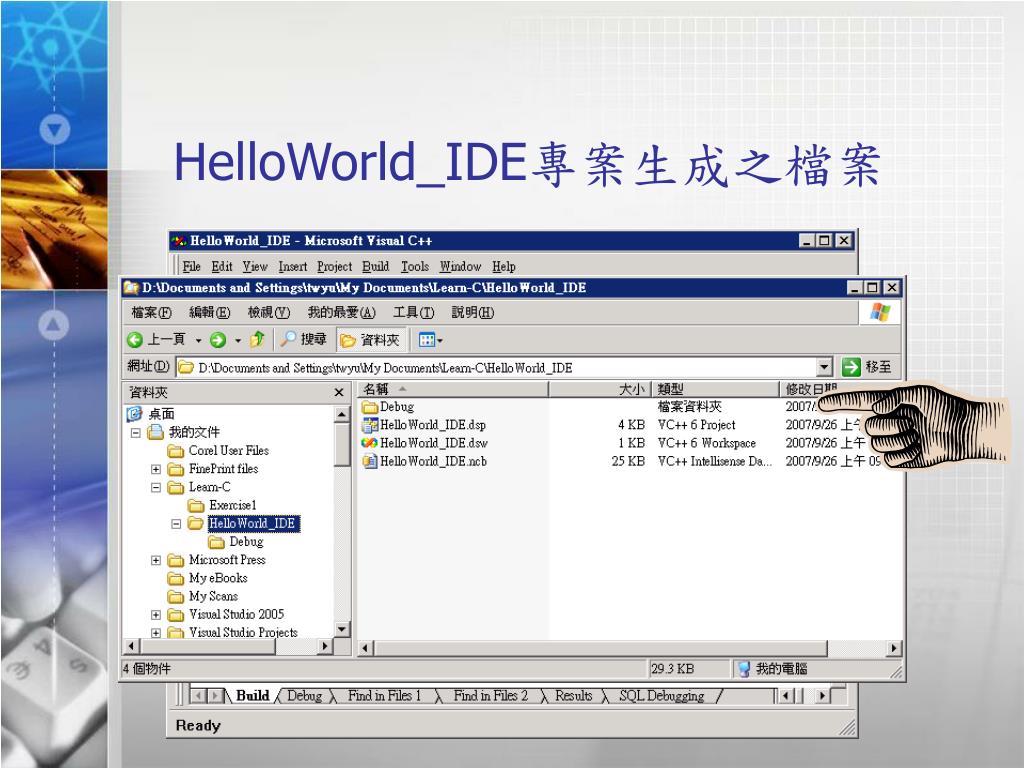Viewport: 1024px width, 768px height.
Task: Collapse the HelloWorld_IDE tree node
Action: (176, 524)
